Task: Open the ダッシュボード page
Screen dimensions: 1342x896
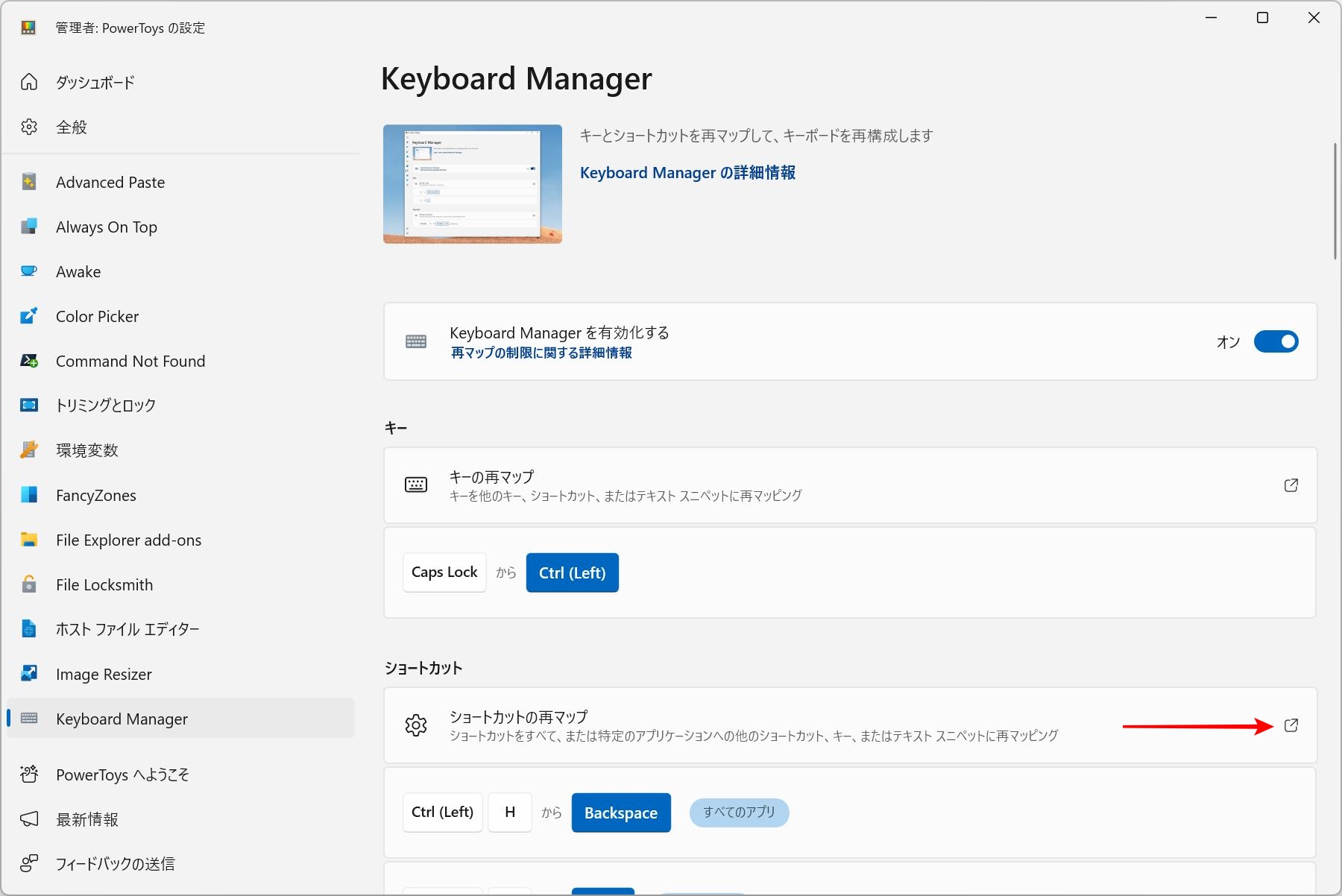Action: 180,82
